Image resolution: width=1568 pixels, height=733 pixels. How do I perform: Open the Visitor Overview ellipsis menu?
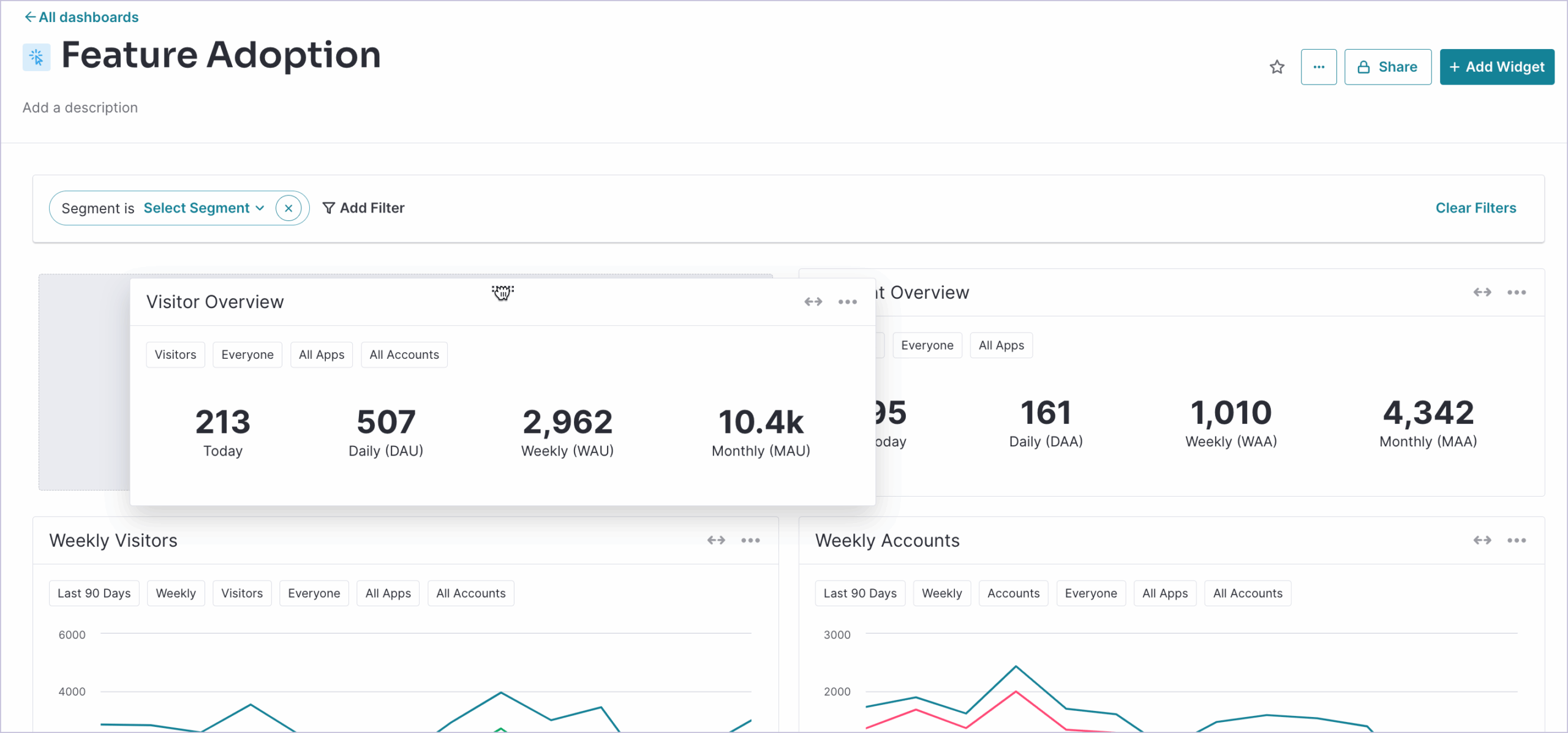(848, 301)
